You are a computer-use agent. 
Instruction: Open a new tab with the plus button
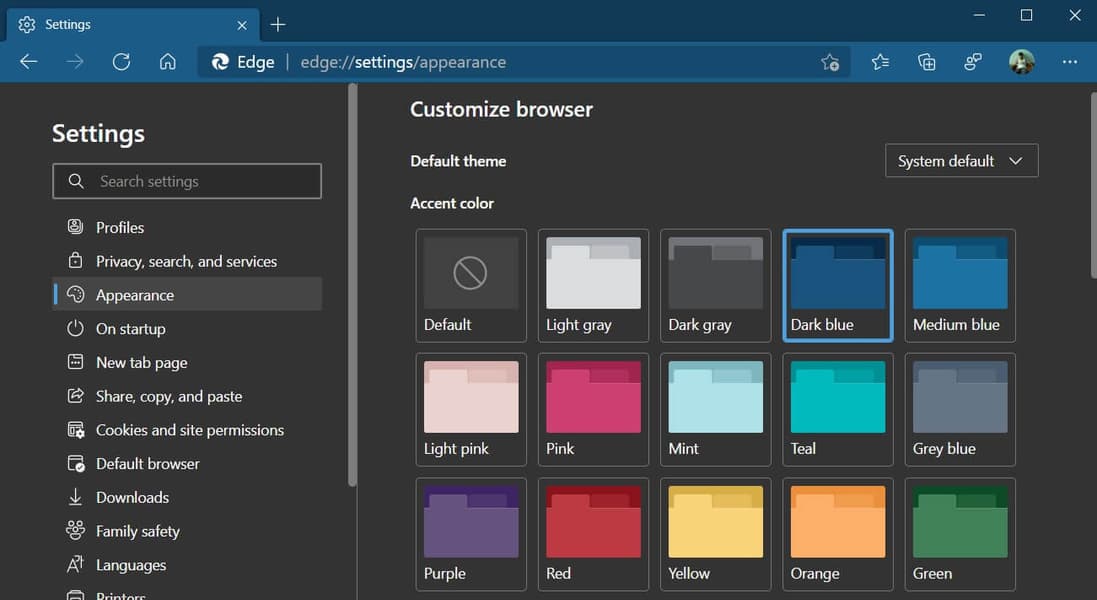(x=278, y=24)
